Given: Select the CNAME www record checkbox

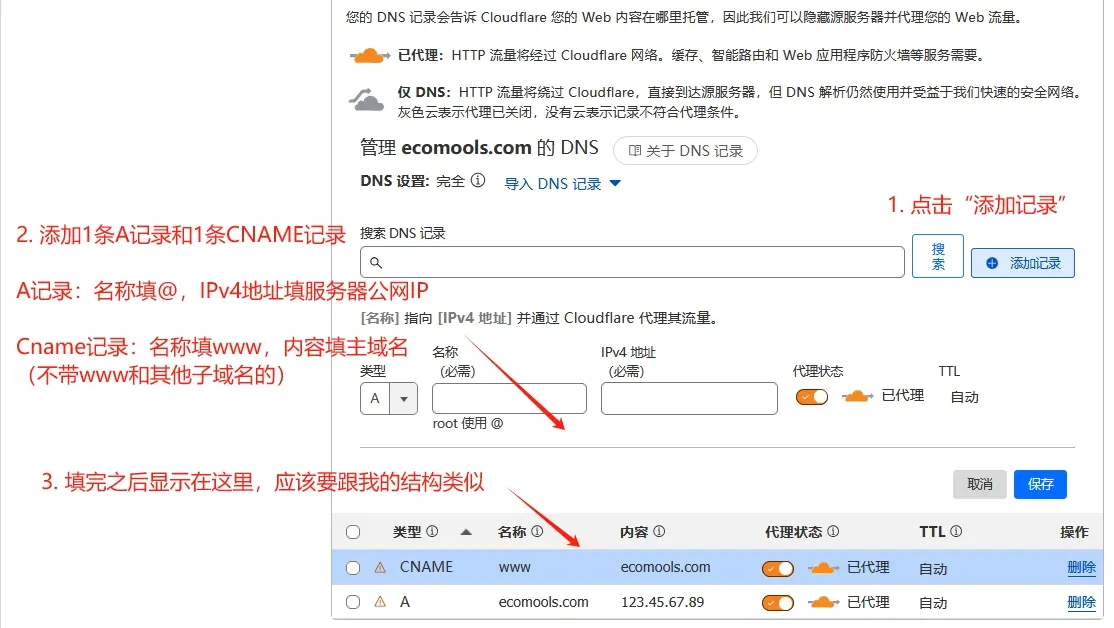Looking at the screenshot, I should pyautogui.click(x=353, y=568).
